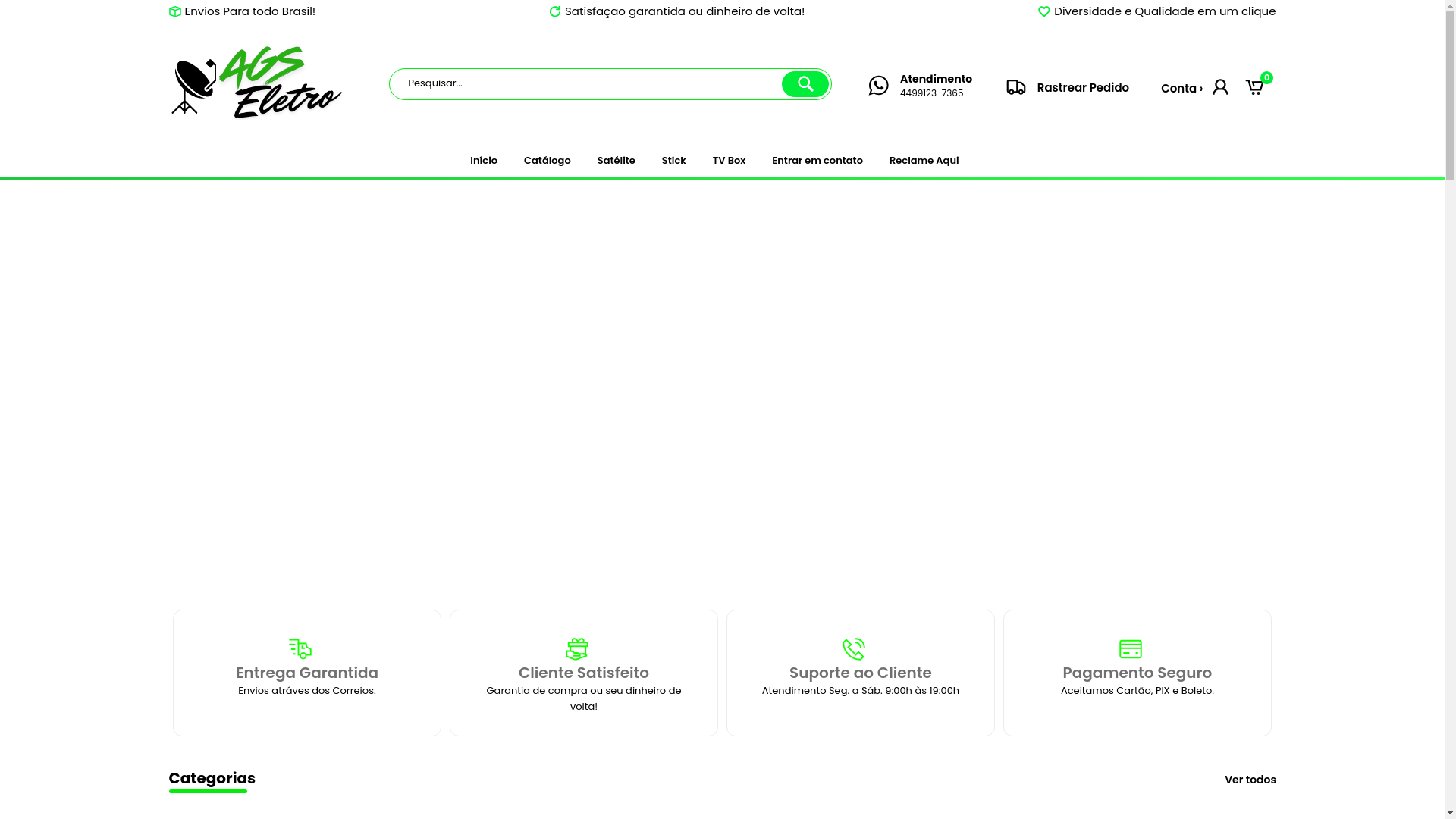1456x819 pixels.
Task: Click 'Diversidade e Qualidade em um clique' text
Action: click(1165, 11)
